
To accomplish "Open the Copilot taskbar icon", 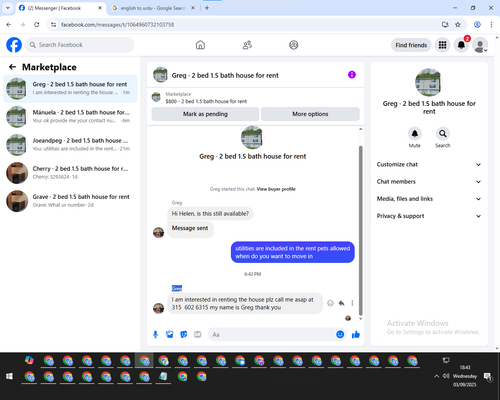I will point(29,360).
